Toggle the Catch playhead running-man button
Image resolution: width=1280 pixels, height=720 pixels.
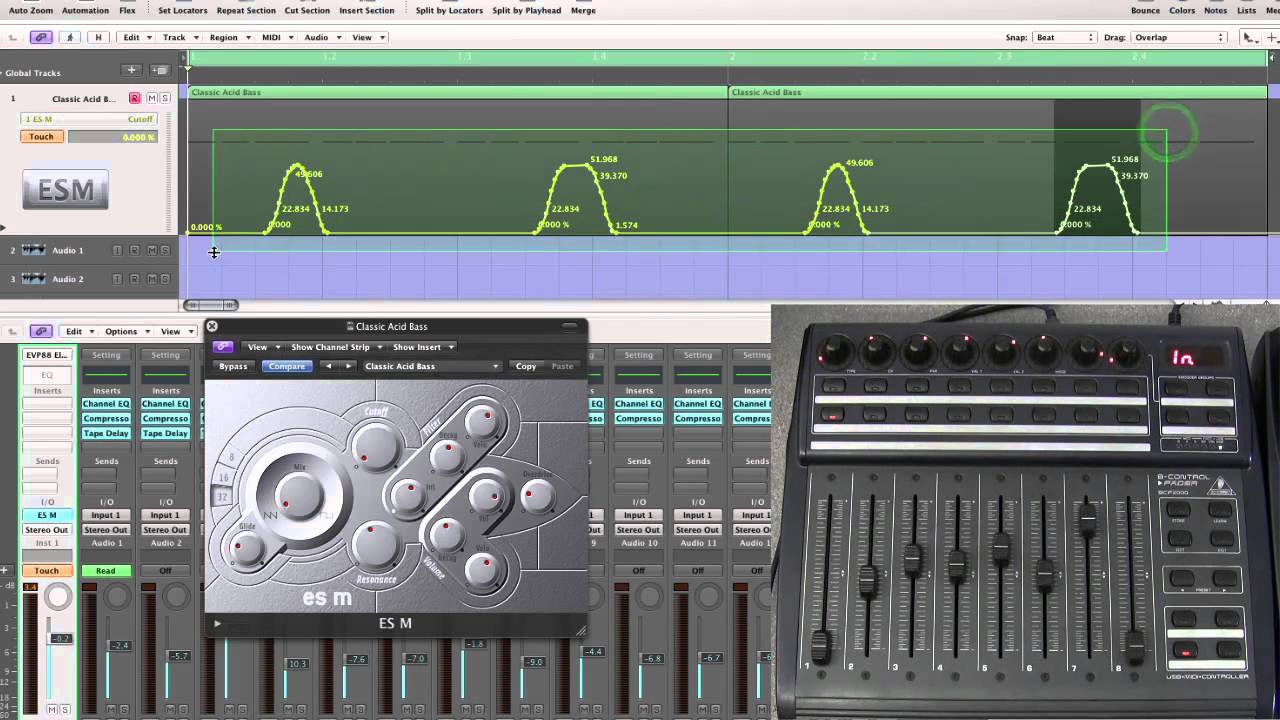click(69, 37)
